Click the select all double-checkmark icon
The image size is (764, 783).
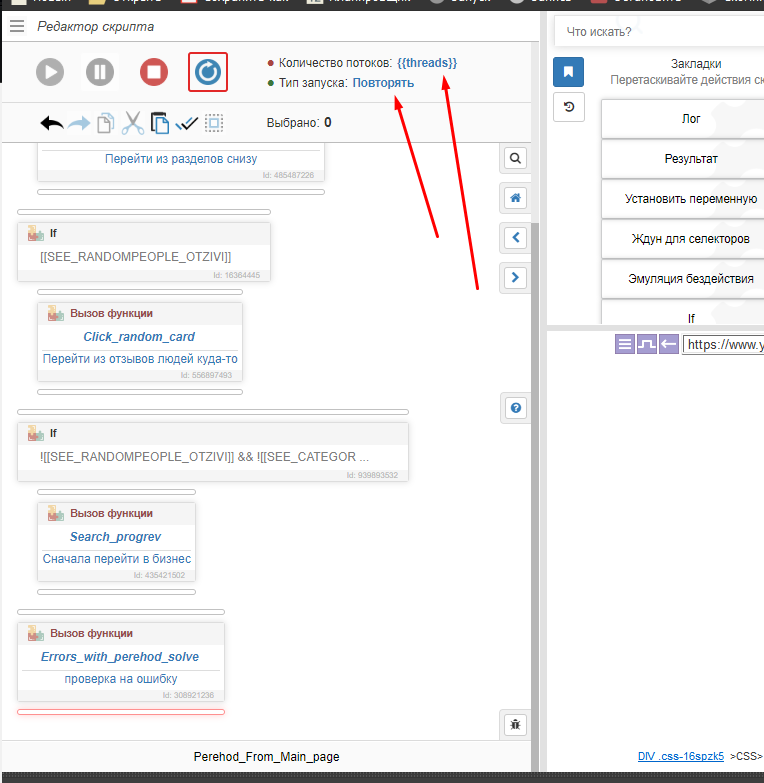pos(187,123)
